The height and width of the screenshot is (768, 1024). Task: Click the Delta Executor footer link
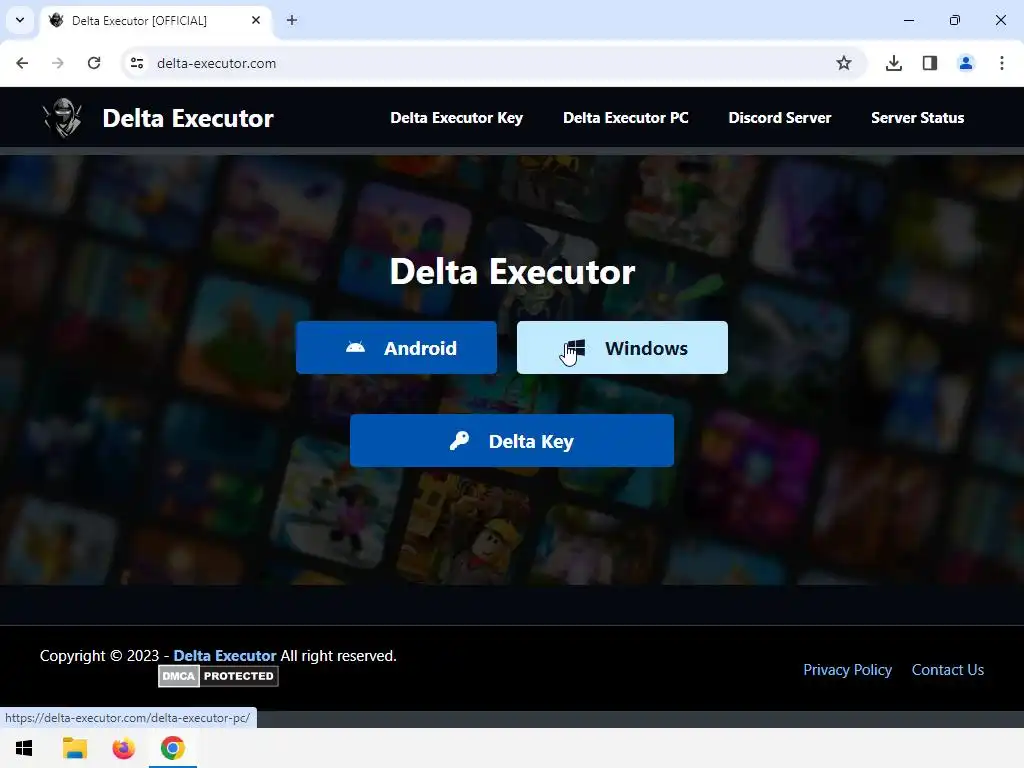[225, 656]
